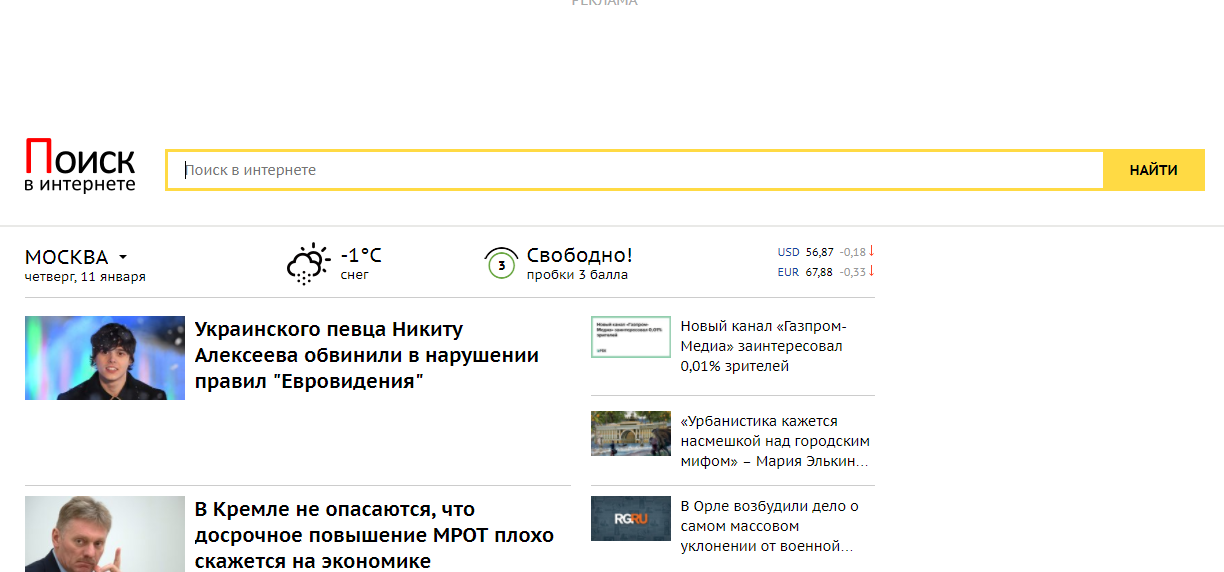Viewport: 1224px width, 572px height.
Task: Click the red EUR down arrow
Action: coord(871,271)
